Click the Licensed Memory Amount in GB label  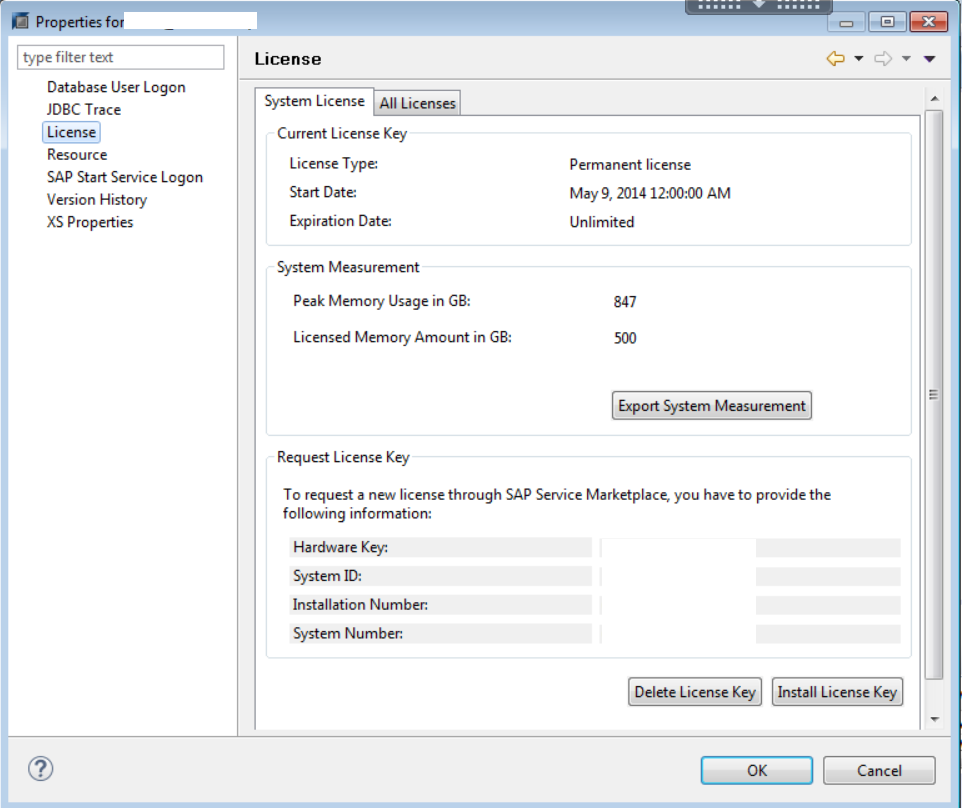[402, 337]
